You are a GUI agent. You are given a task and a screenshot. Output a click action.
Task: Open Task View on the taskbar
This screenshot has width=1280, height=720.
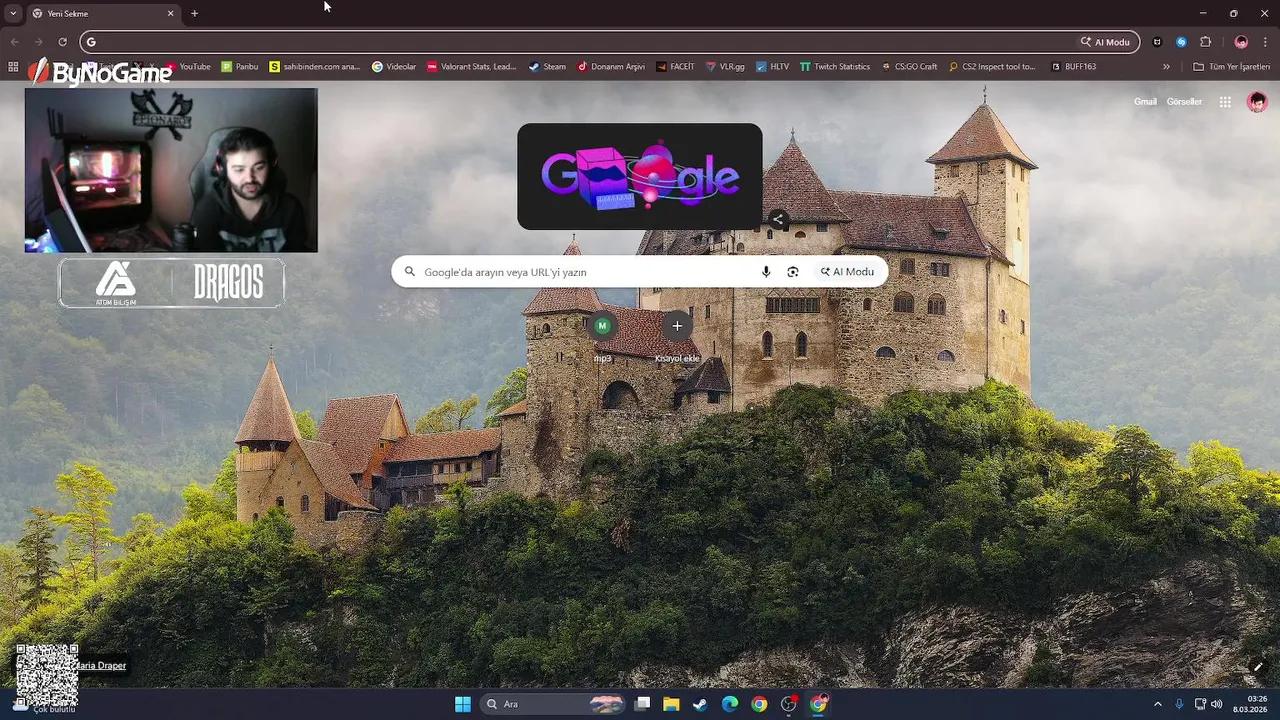643,704
